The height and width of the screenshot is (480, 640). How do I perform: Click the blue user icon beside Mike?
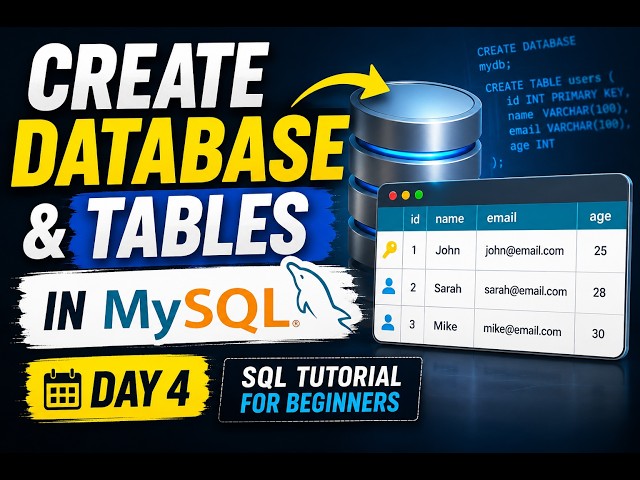coord(387,323)
